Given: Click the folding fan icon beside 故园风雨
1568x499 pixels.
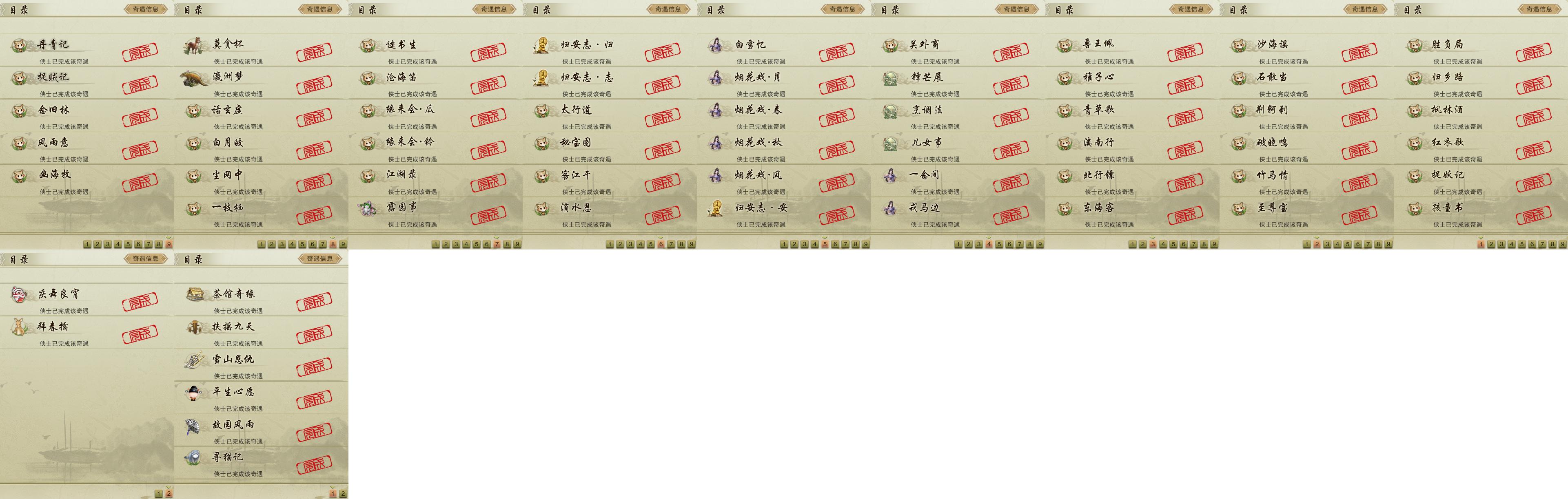Looking at the screenshot, I should point(193,425).
